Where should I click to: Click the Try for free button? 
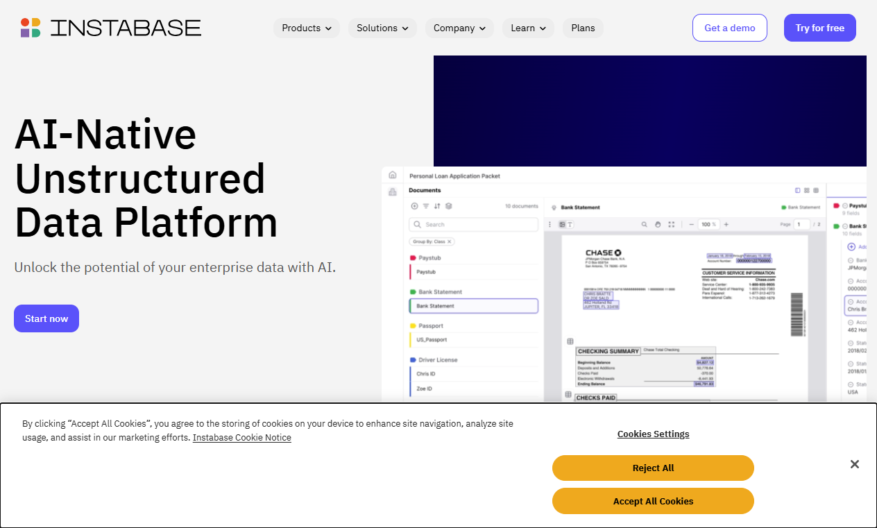(819, 28)
